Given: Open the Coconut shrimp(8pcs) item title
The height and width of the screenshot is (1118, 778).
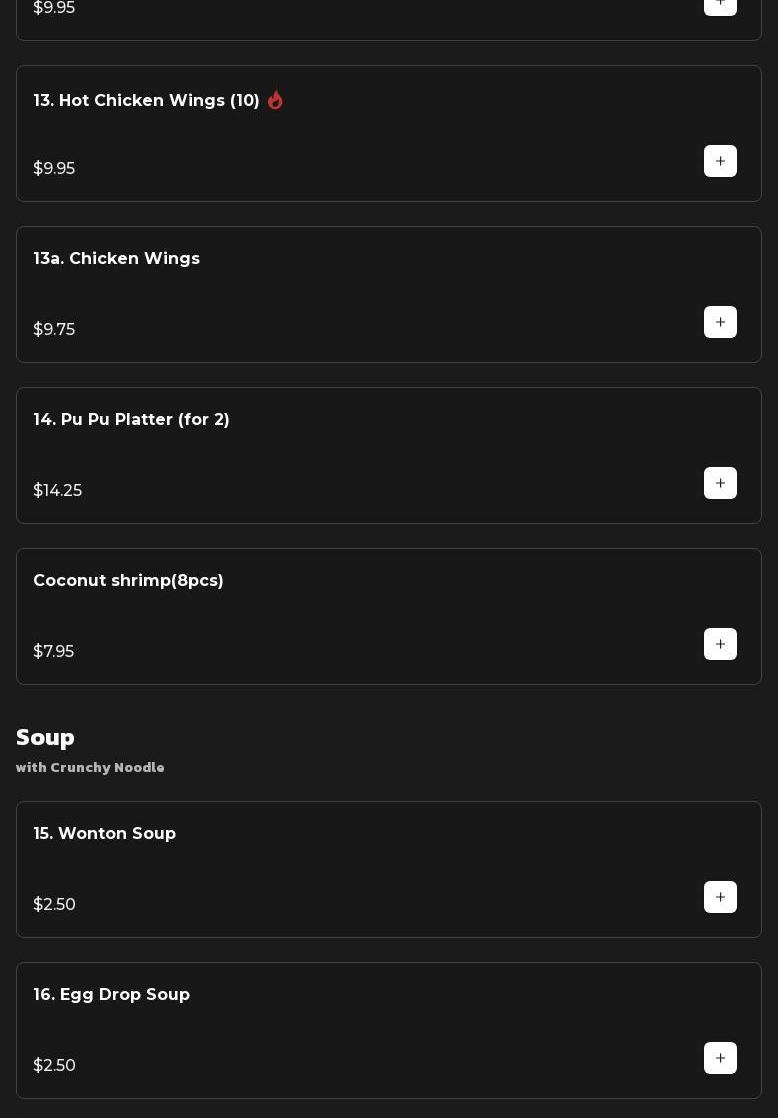Looking at the screenshot, I should tap(128, 581).
